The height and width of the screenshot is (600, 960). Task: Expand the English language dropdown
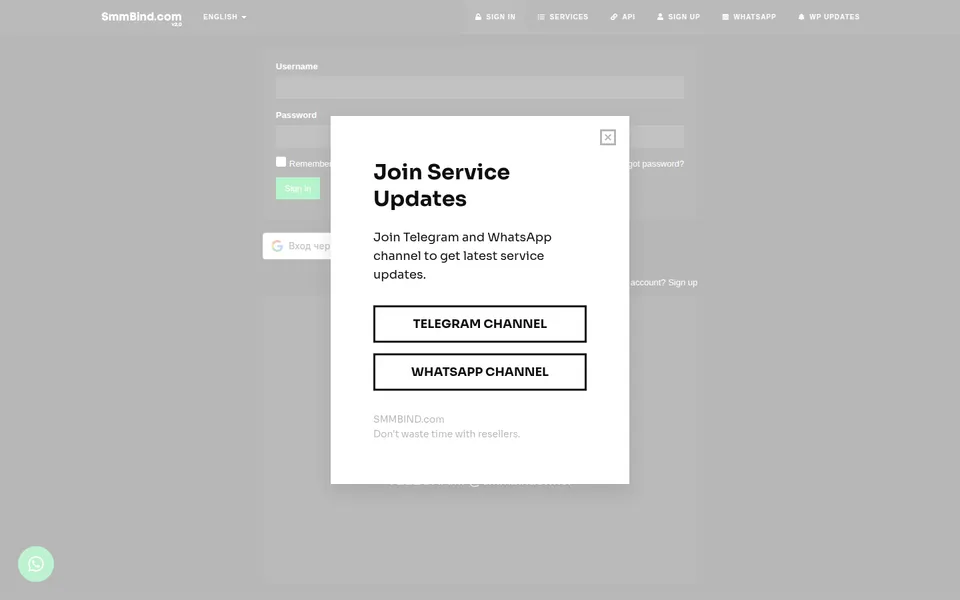(225, 17)
